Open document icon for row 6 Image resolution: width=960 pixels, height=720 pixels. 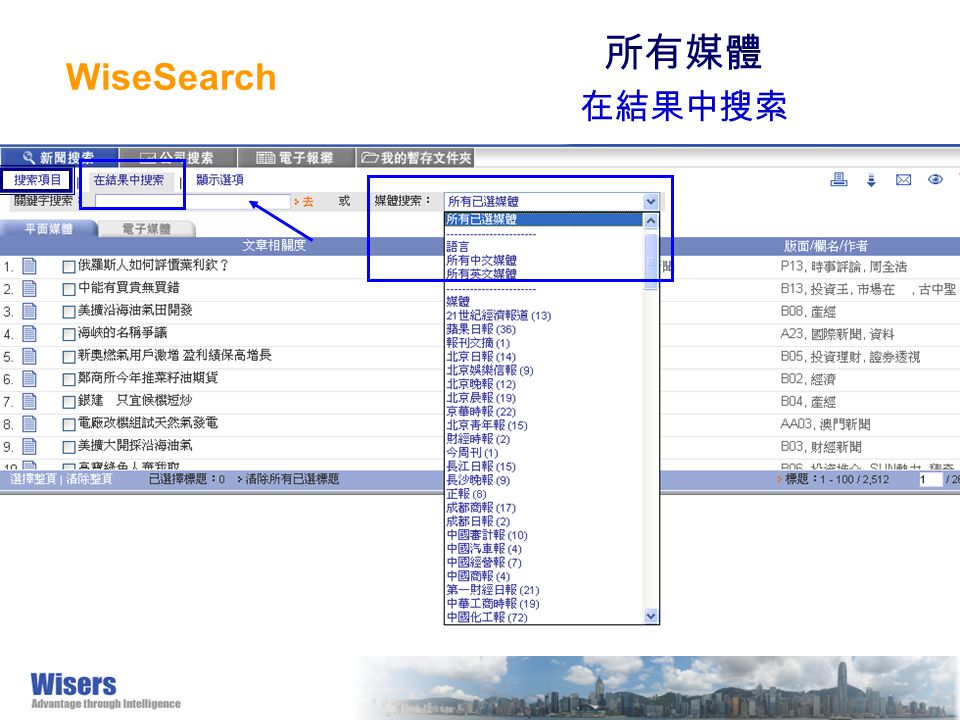point(29,378)
